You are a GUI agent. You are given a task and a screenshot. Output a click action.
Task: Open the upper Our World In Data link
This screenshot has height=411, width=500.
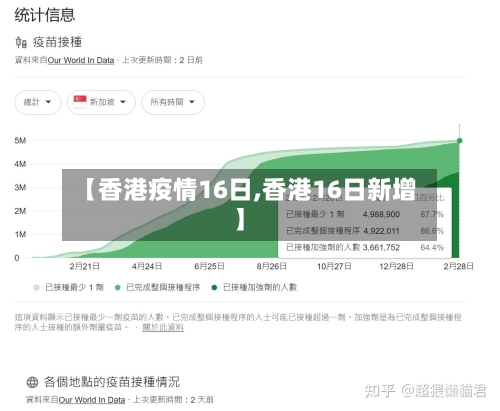pos(81,60)
